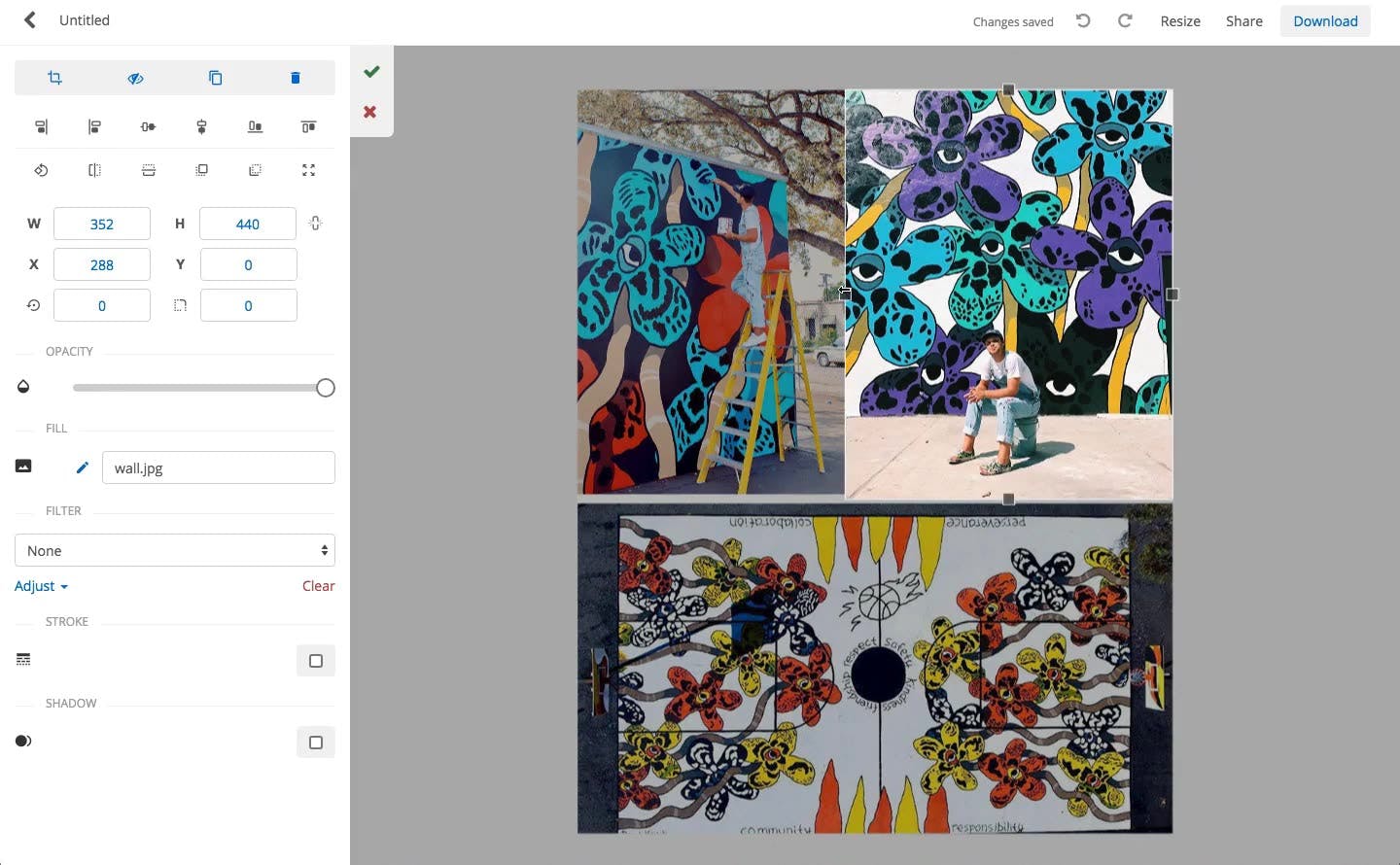Image resolution: width=1400 pixels, height=865 pixels.
Task: Click the back arrow next to Untitled
Action: pyautogui.click(x=30, y=20)
